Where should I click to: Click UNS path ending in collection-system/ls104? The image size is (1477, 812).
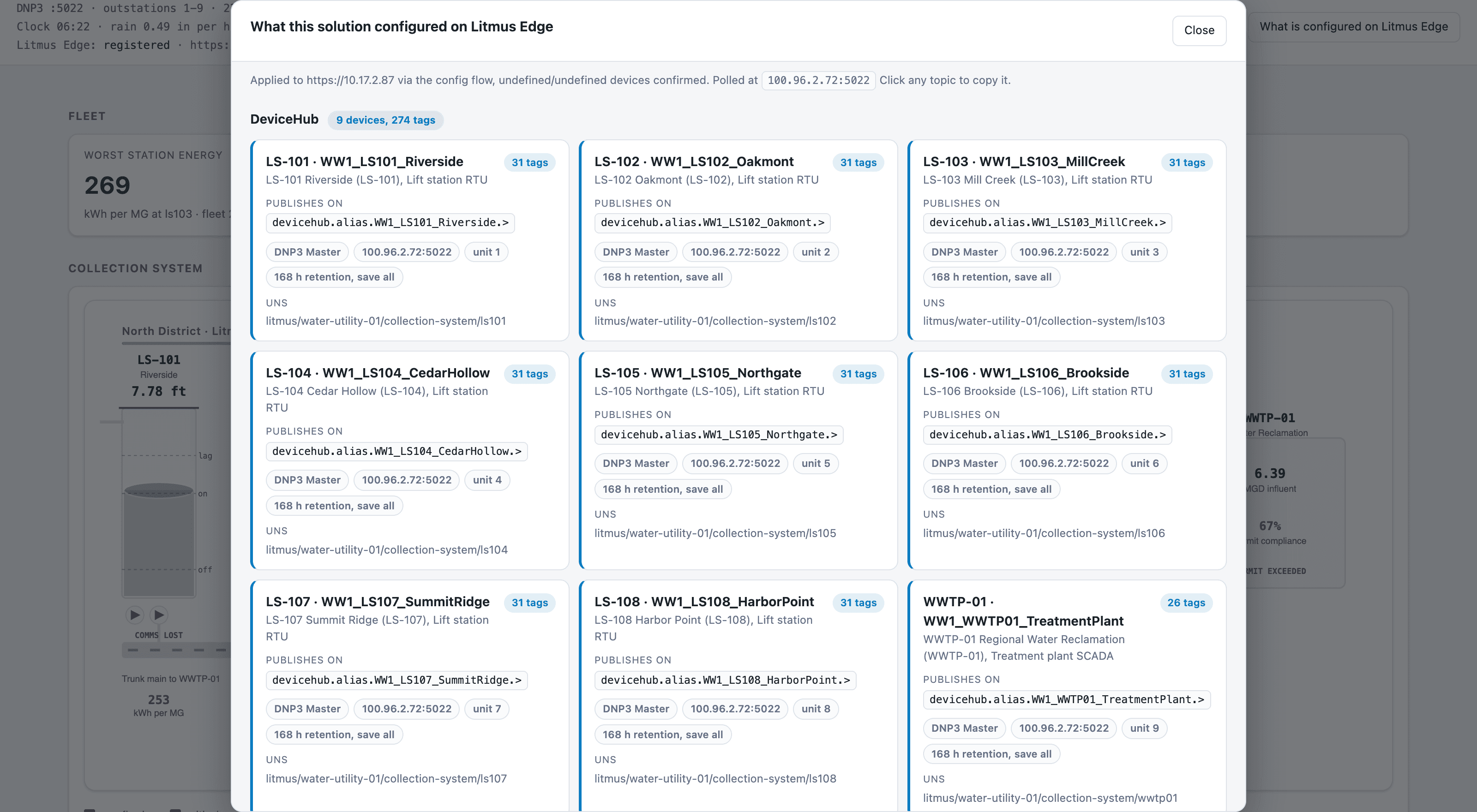pyautogui.click(x=386, y=549)
